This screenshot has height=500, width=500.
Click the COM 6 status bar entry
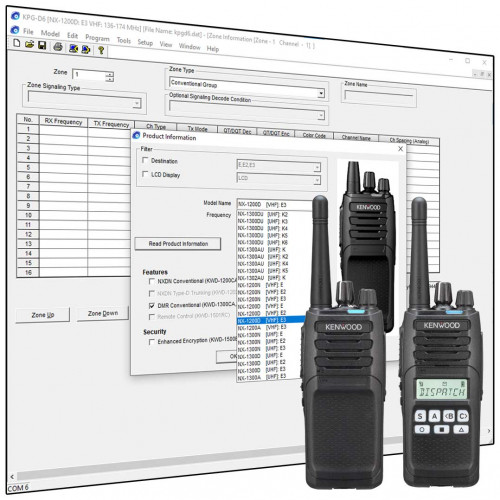18,488
